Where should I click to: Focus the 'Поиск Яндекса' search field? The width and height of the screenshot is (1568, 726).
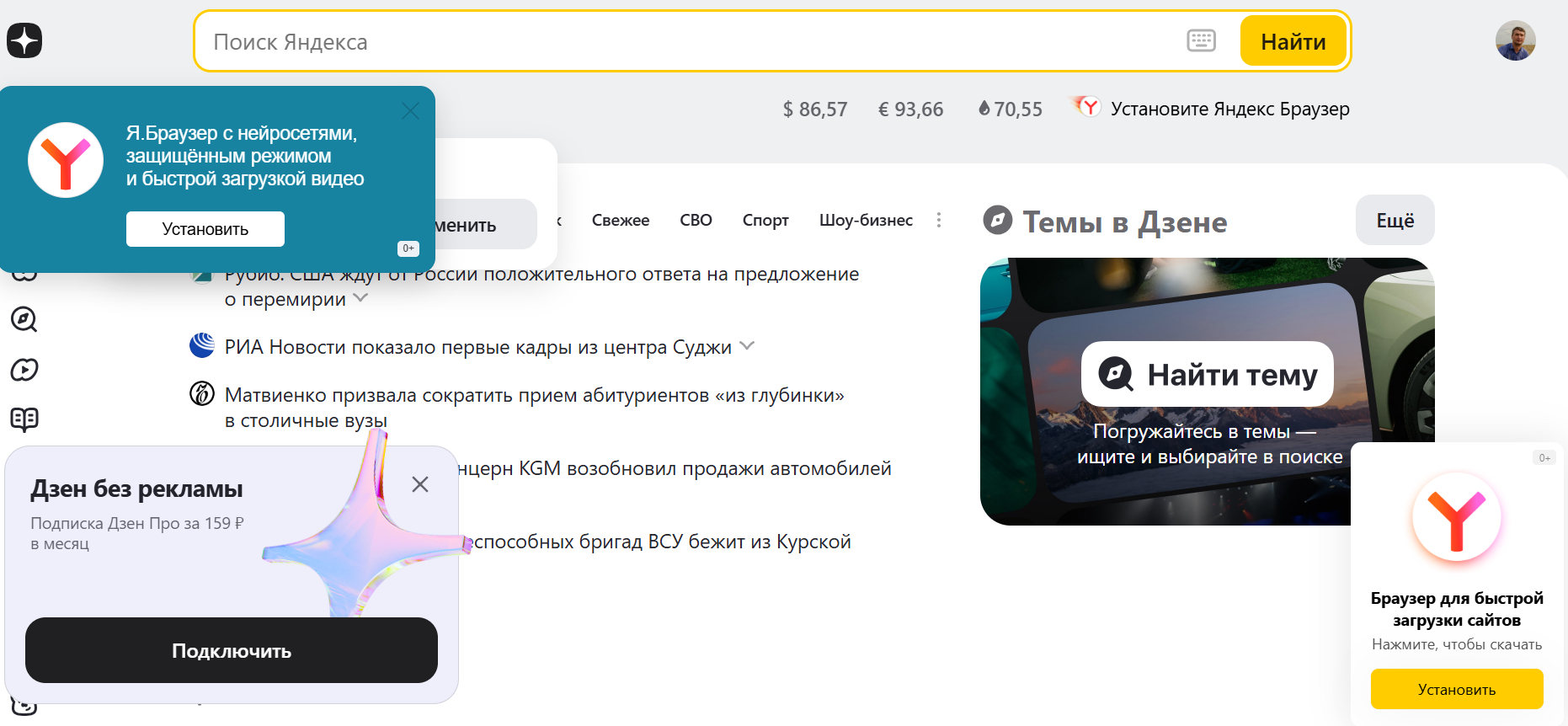[674, 41]
